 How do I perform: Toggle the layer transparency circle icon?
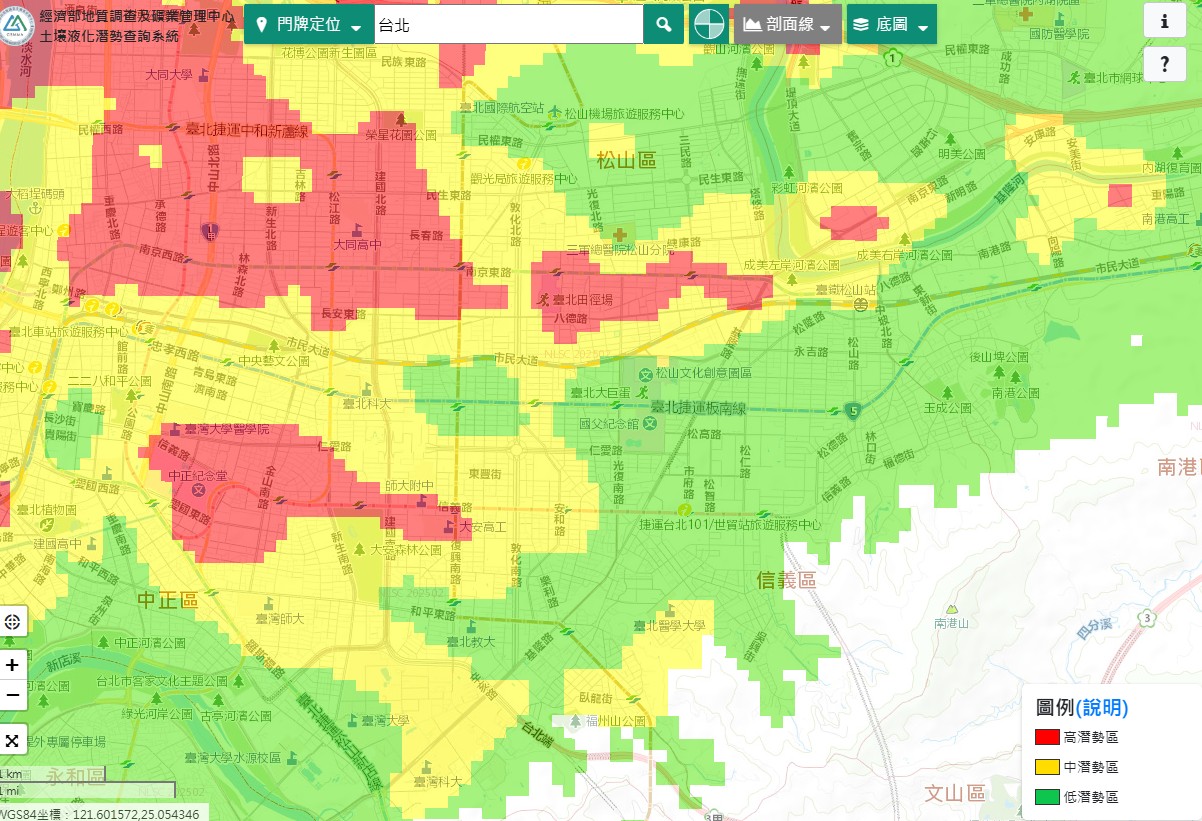pos(709,25)
